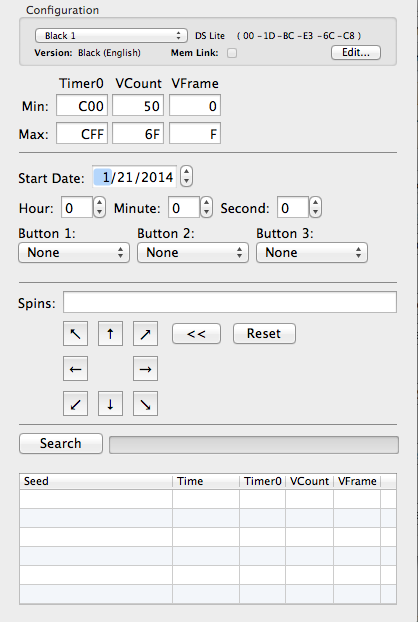
Task: Click the VCount Min field
Action: click(138, 106)
